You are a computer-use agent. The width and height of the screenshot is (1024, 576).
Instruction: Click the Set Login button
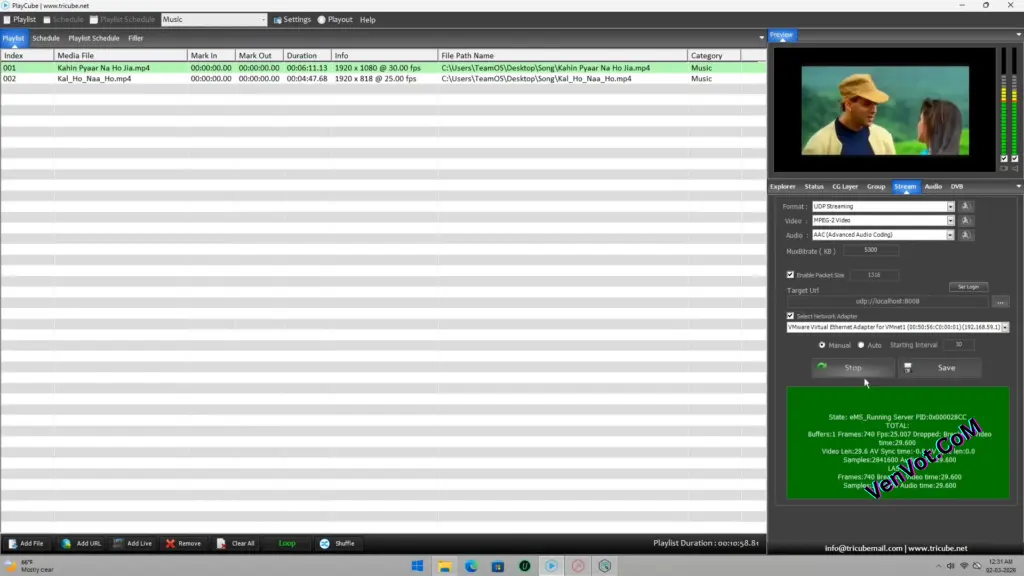pyautogui.click(x=968, y=287)
